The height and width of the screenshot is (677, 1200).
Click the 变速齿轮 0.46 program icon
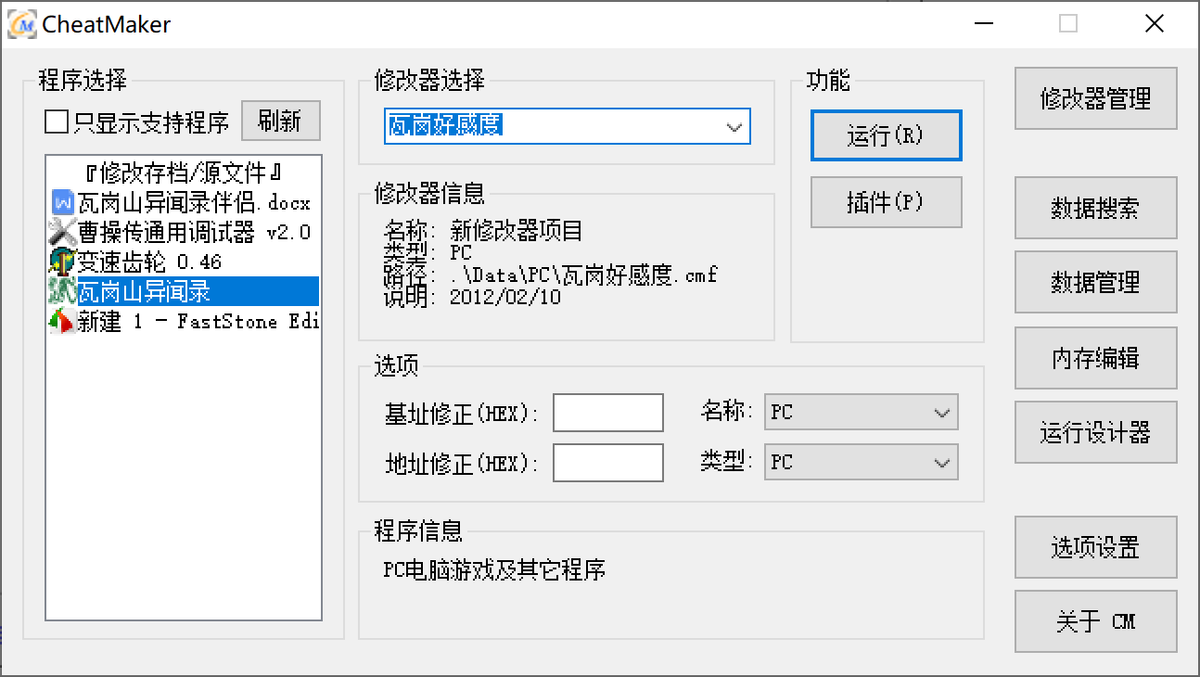62,262
